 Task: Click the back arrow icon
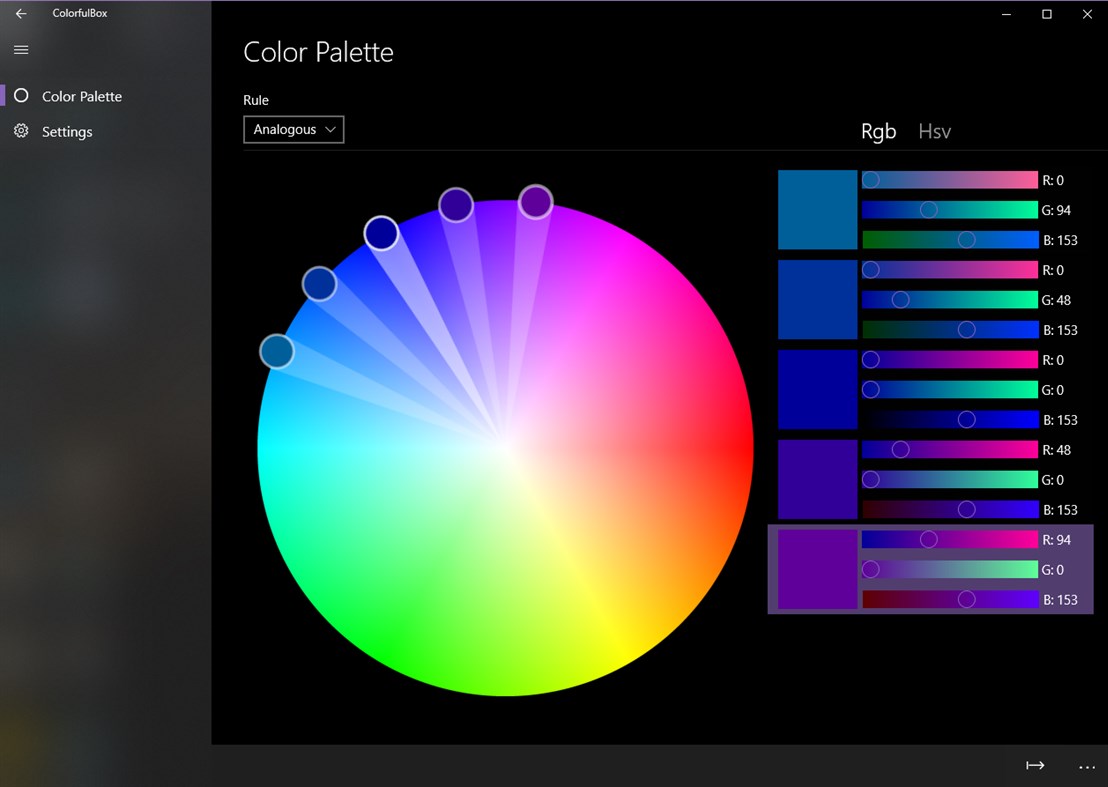(x=21, y=14)
